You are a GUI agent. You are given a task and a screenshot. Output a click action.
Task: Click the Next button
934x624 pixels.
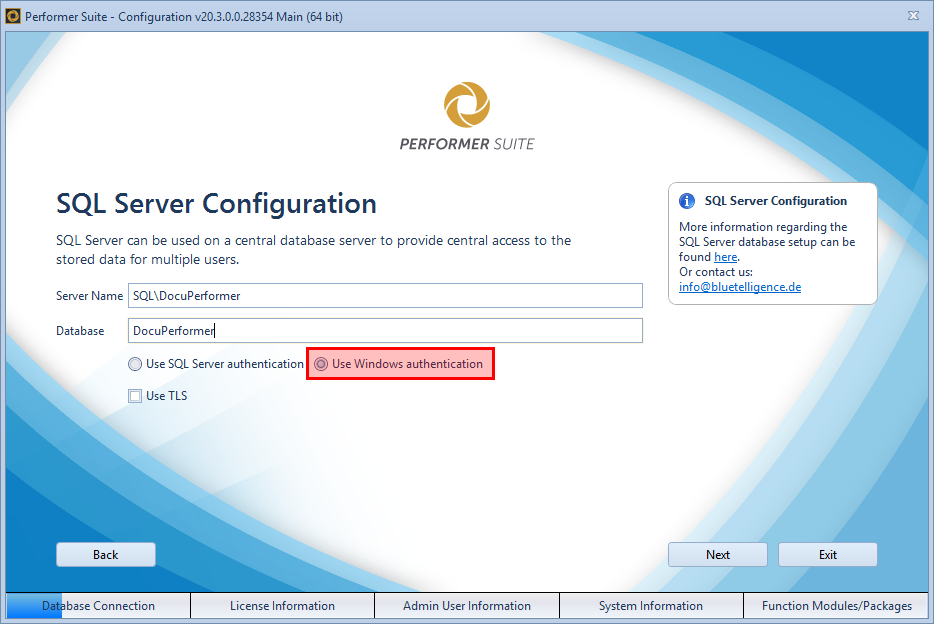coord(717,554)
